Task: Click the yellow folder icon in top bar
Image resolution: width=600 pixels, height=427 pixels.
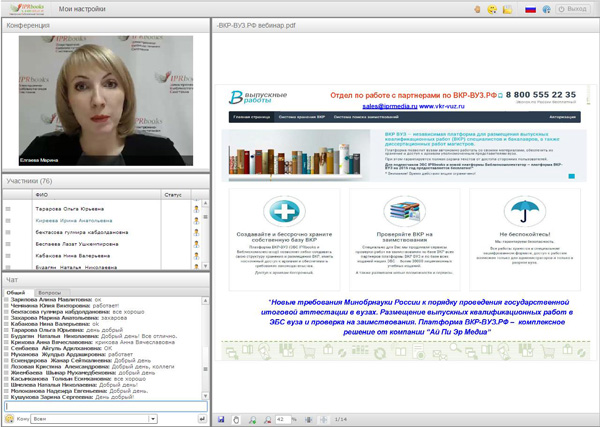Action: point(507,9)
